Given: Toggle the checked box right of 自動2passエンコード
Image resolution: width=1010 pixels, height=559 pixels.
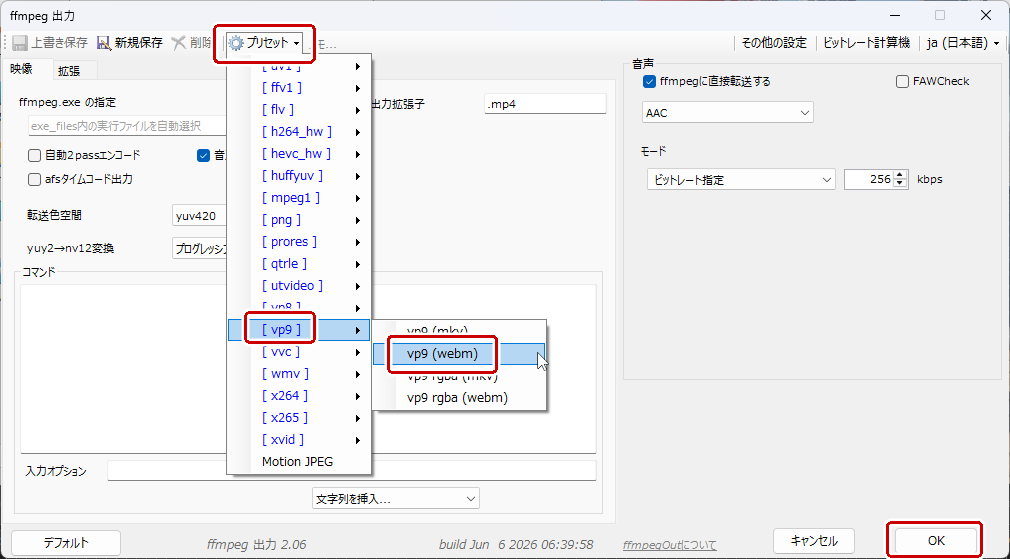Looking at the screenshot, I should click(x=204, y=155).
